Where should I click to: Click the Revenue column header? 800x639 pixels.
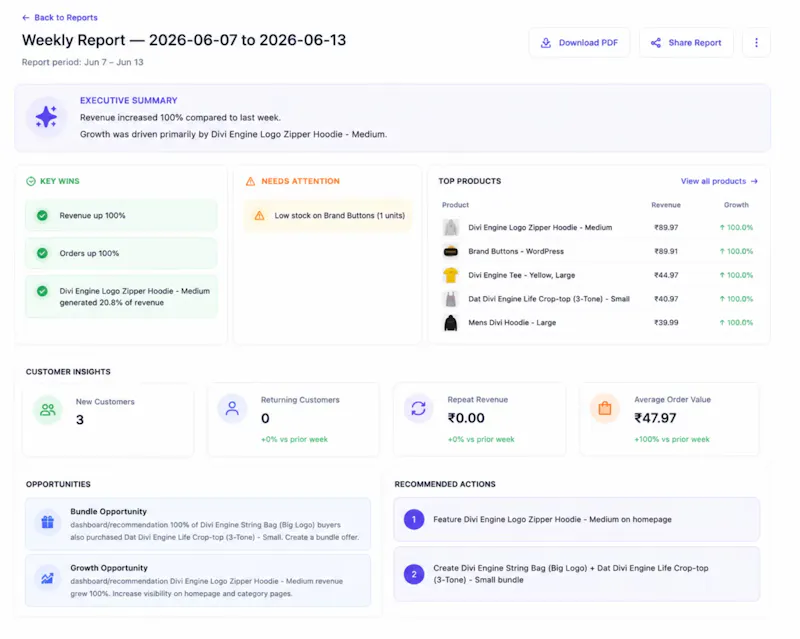tap(666, 205)
